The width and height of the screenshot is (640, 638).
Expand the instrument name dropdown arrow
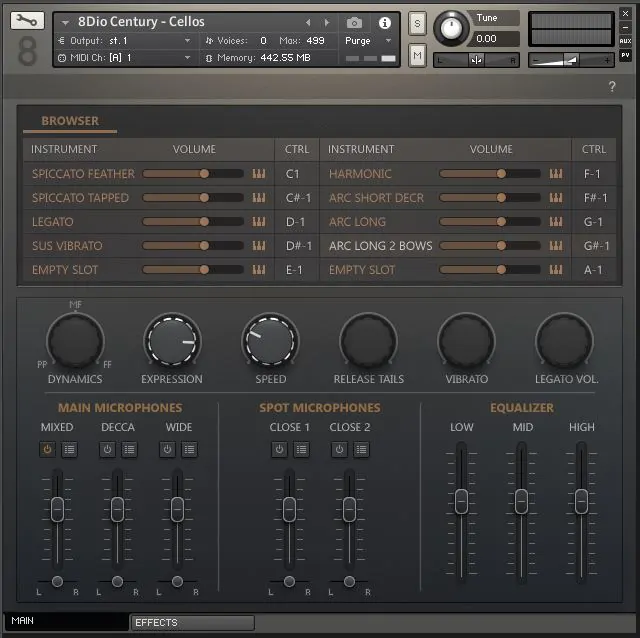click(x=65, y=23)
